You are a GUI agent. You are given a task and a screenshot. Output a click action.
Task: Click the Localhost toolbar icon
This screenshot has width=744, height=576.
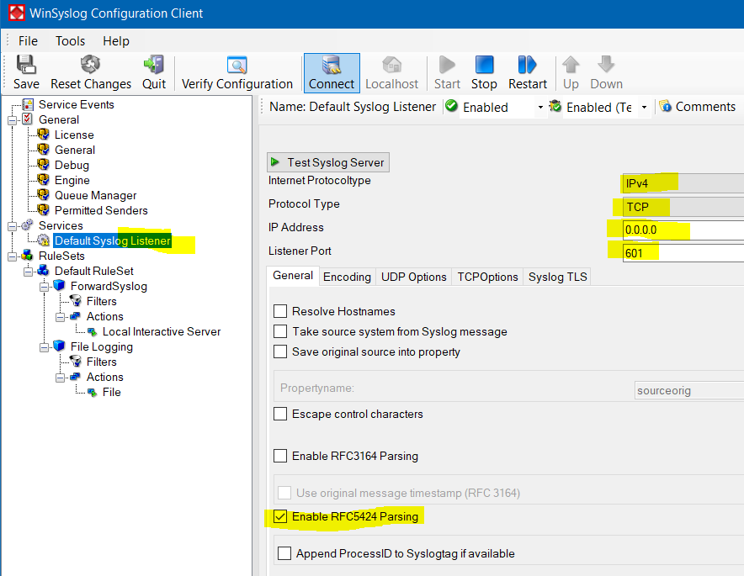point(392,65)
